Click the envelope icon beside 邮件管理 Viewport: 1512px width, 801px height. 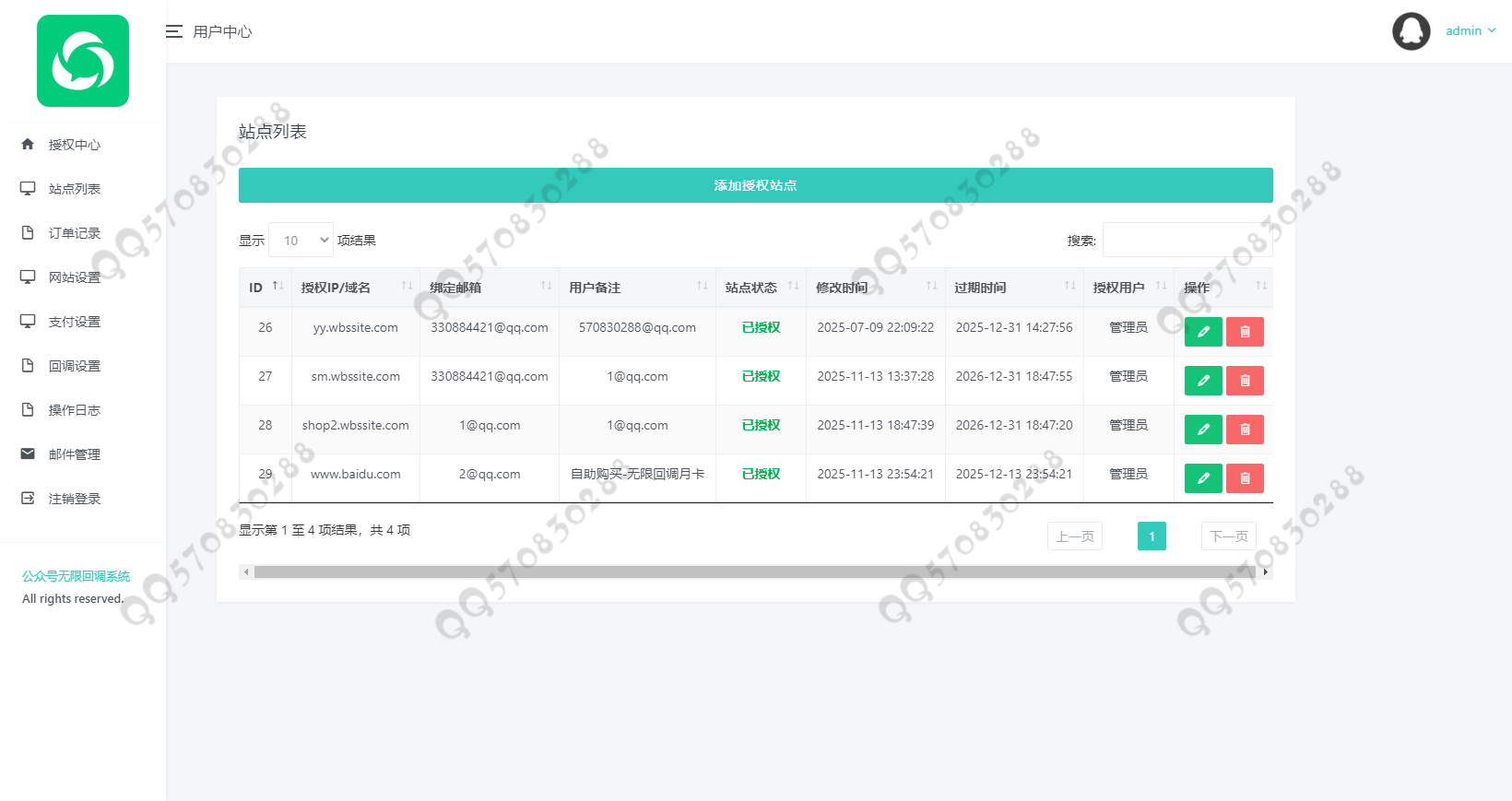tap(28, 454)
